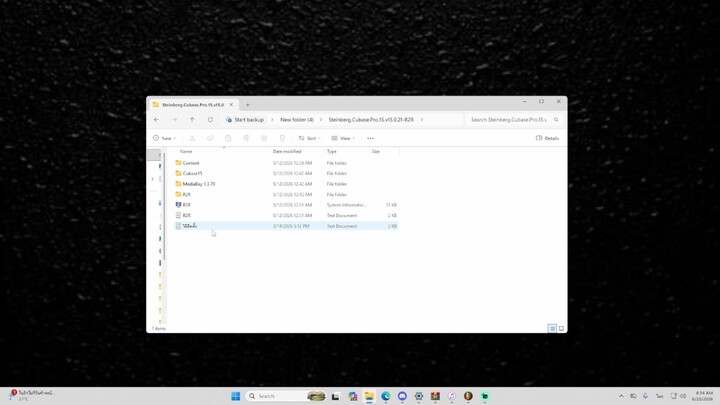The width and height of the screenshot is (720, 405).
Task: Open the weather widget on the taskbar
Action: 31,395
